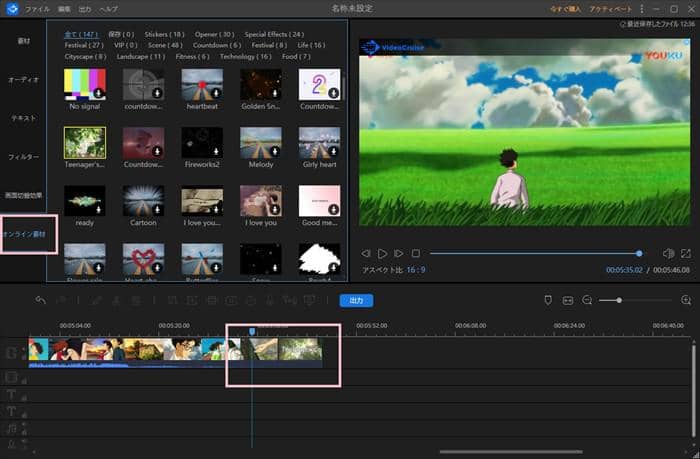Screen dimensions: 700x459
Task: Download the Melody material
Action: (x=275, y=151)
